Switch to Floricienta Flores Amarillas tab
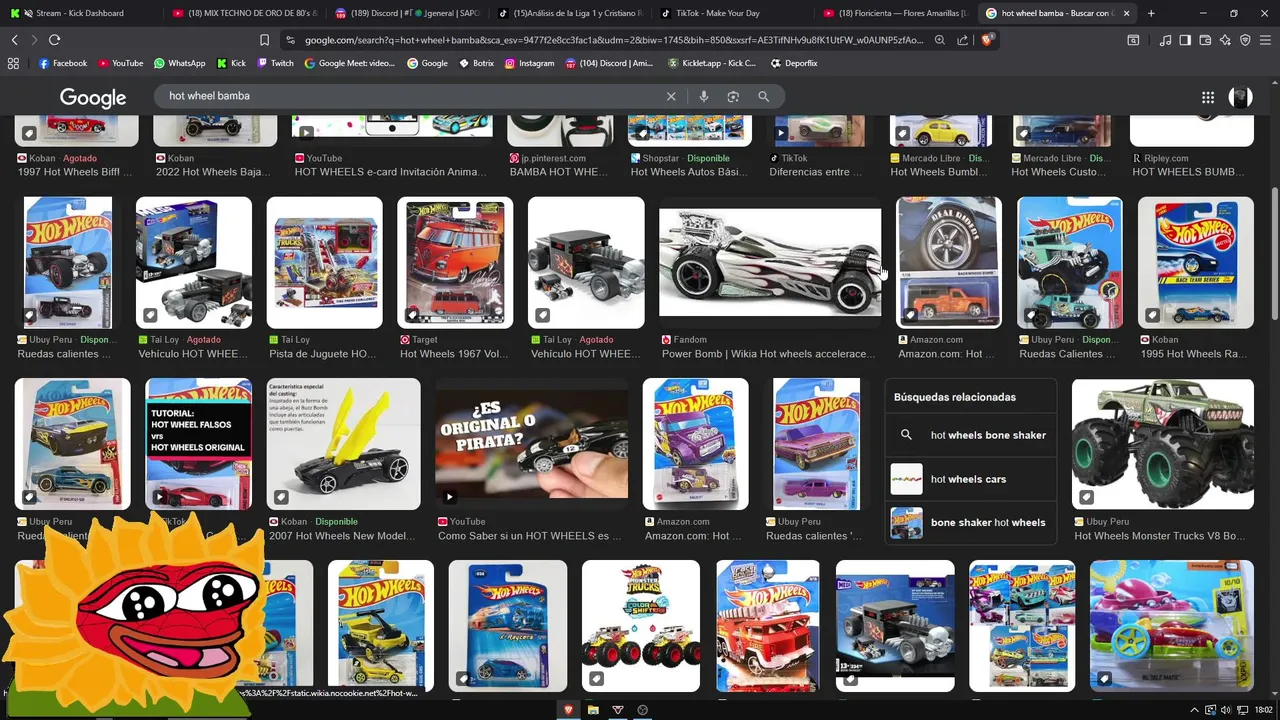 pyautogui.click(x=896, y=13)
